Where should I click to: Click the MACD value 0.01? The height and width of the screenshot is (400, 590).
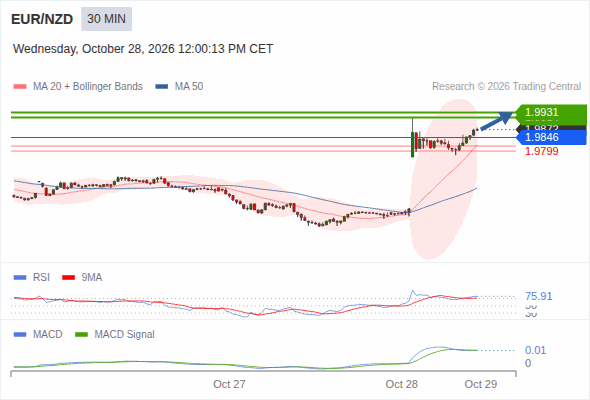pos(535,350)
